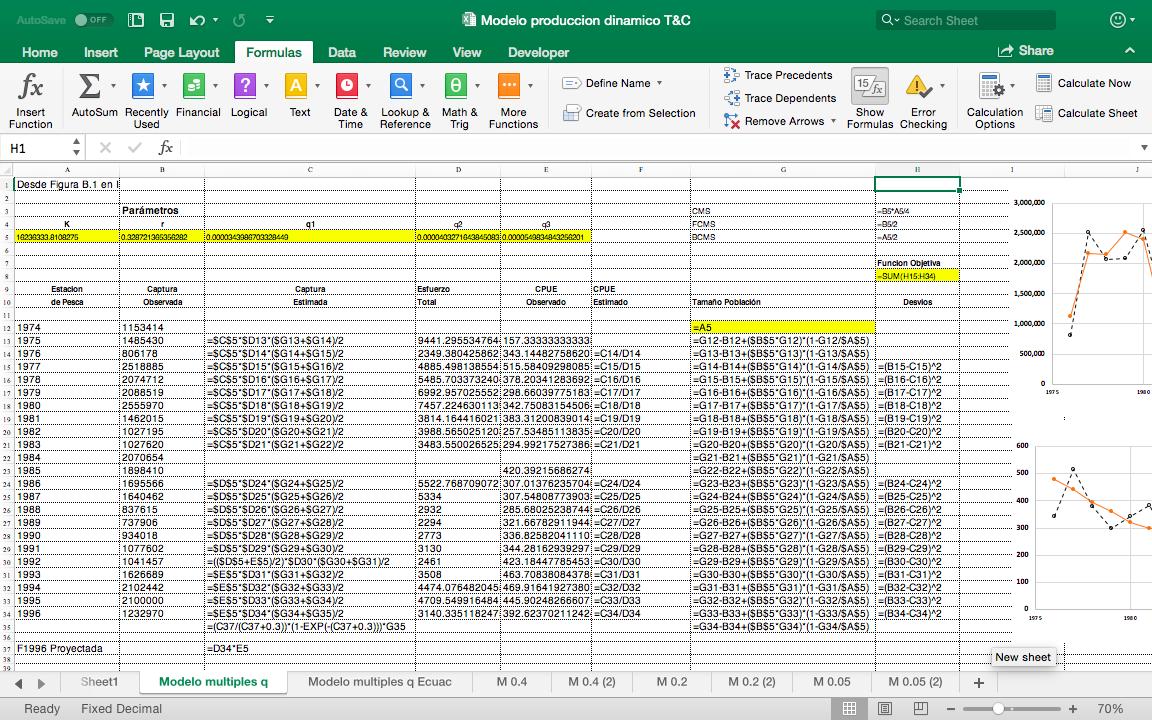Expand the Define Name dropdown arrow
Screen dimensions: 1152x720
click(660, 84)
